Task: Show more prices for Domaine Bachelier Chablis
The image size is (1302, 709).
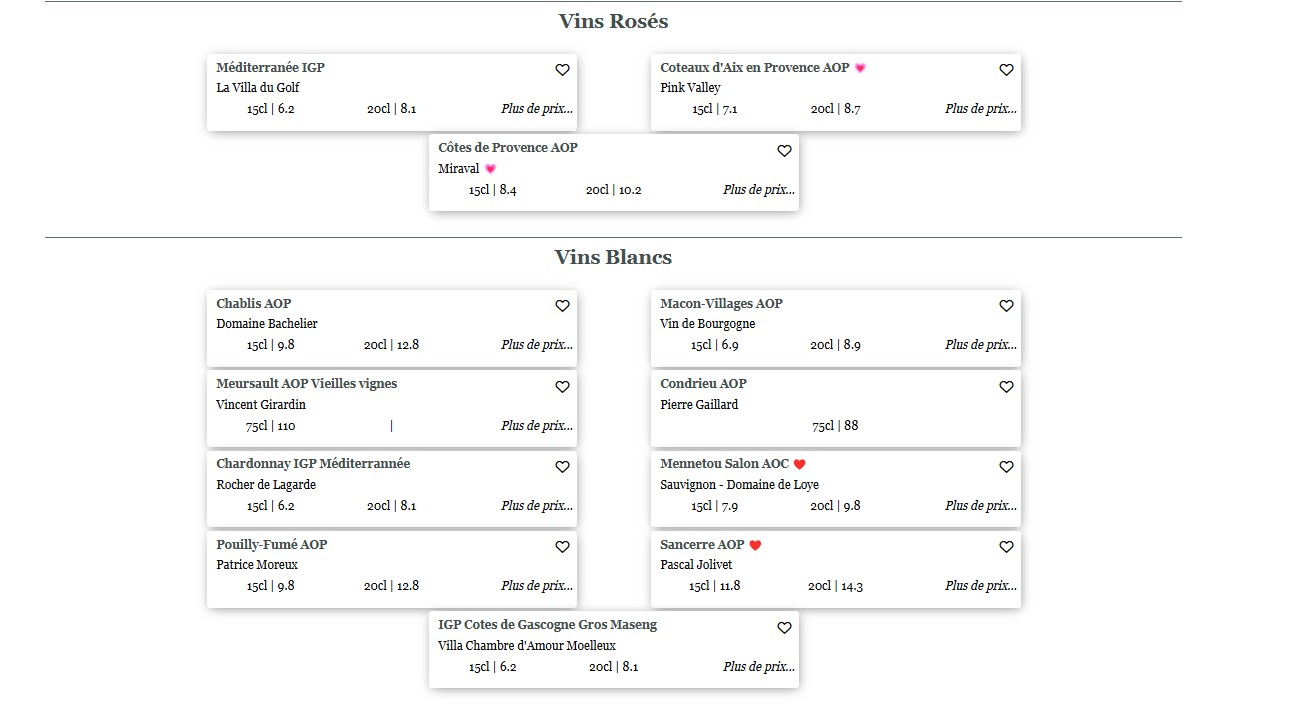Action: (537, 345)
